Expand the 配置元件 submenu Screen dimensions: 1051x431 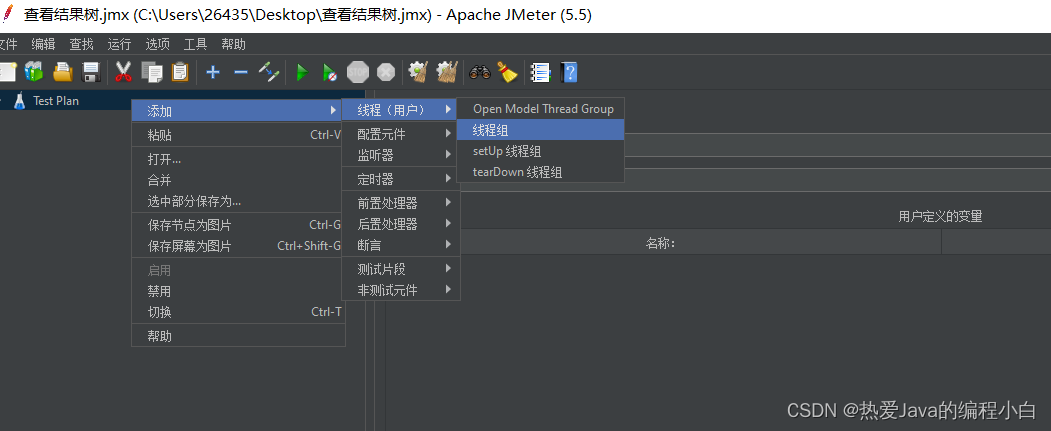click(401, 134)
